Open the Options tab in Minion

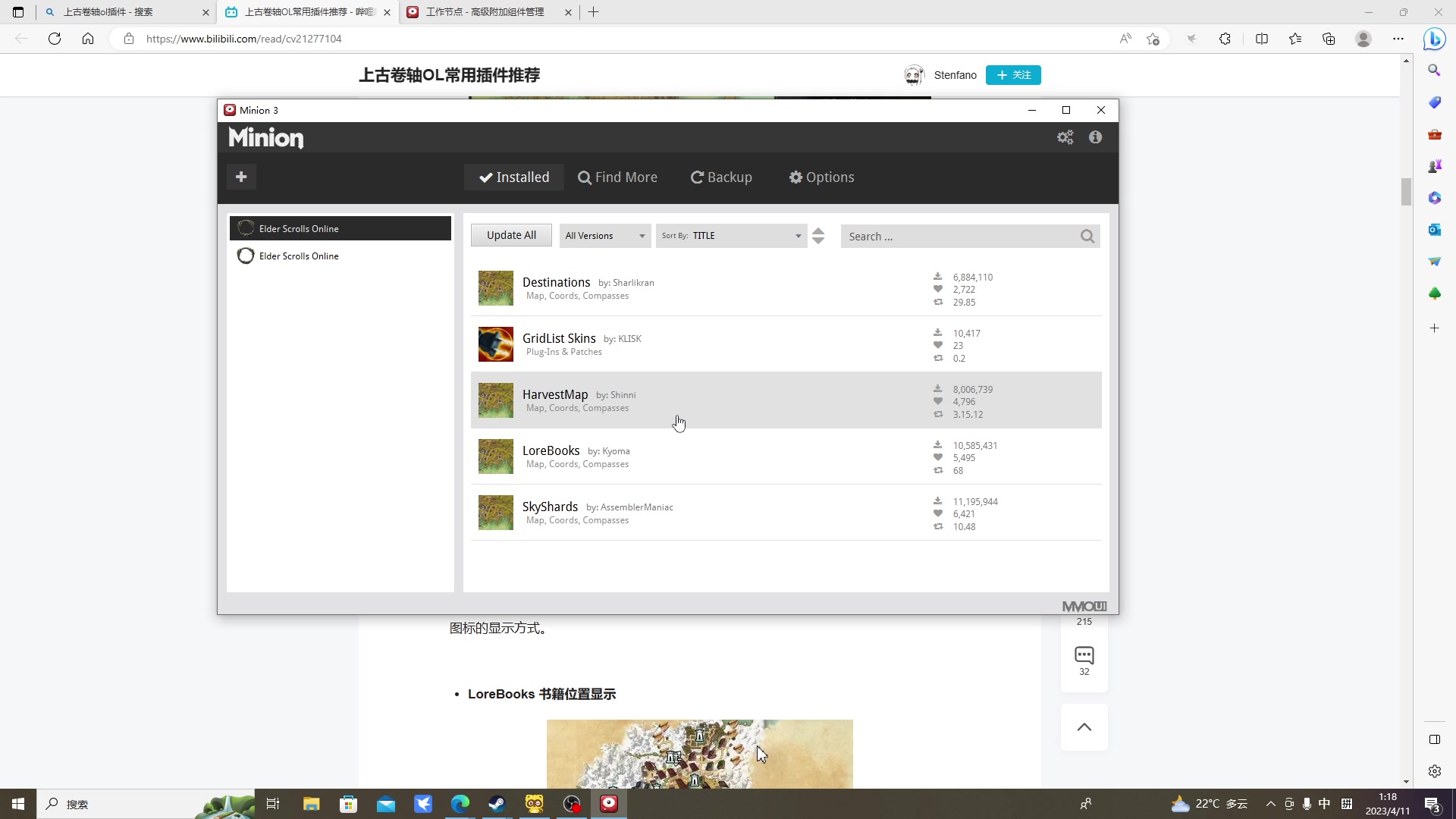(821, 177)
